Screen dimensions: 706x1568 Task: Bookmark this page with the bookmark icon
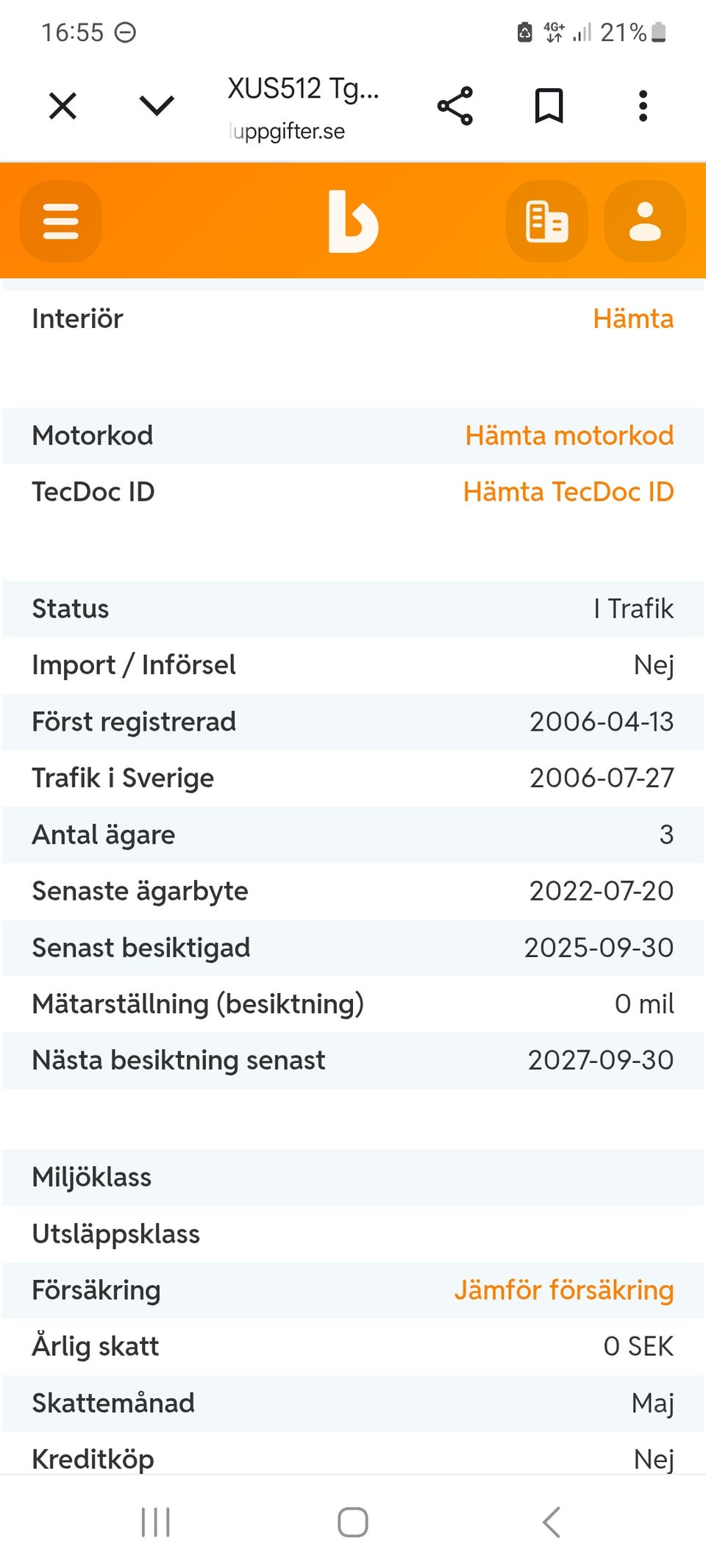coord(549,106)
